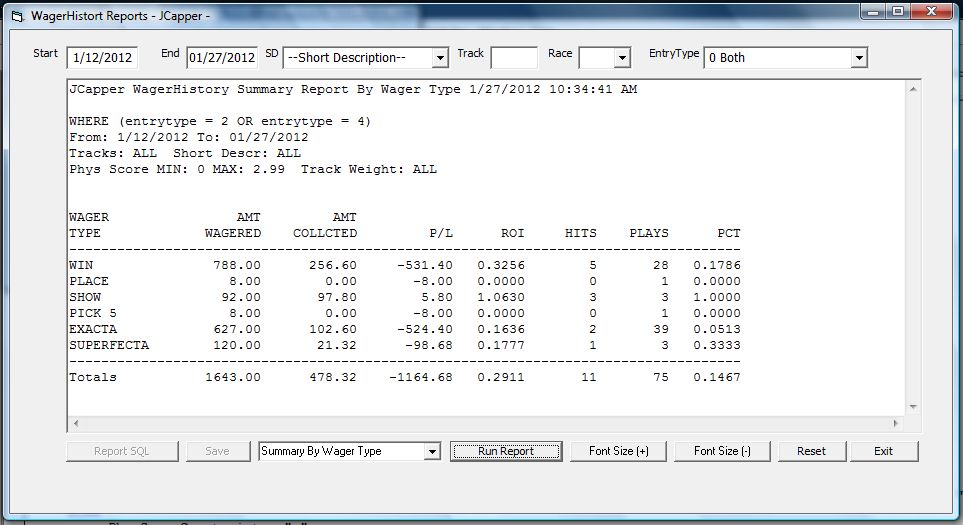The width and height of the screenshot is (963, 525).
Task: Click the SUPERFECTA row label
Action: [x=109, y=345]
